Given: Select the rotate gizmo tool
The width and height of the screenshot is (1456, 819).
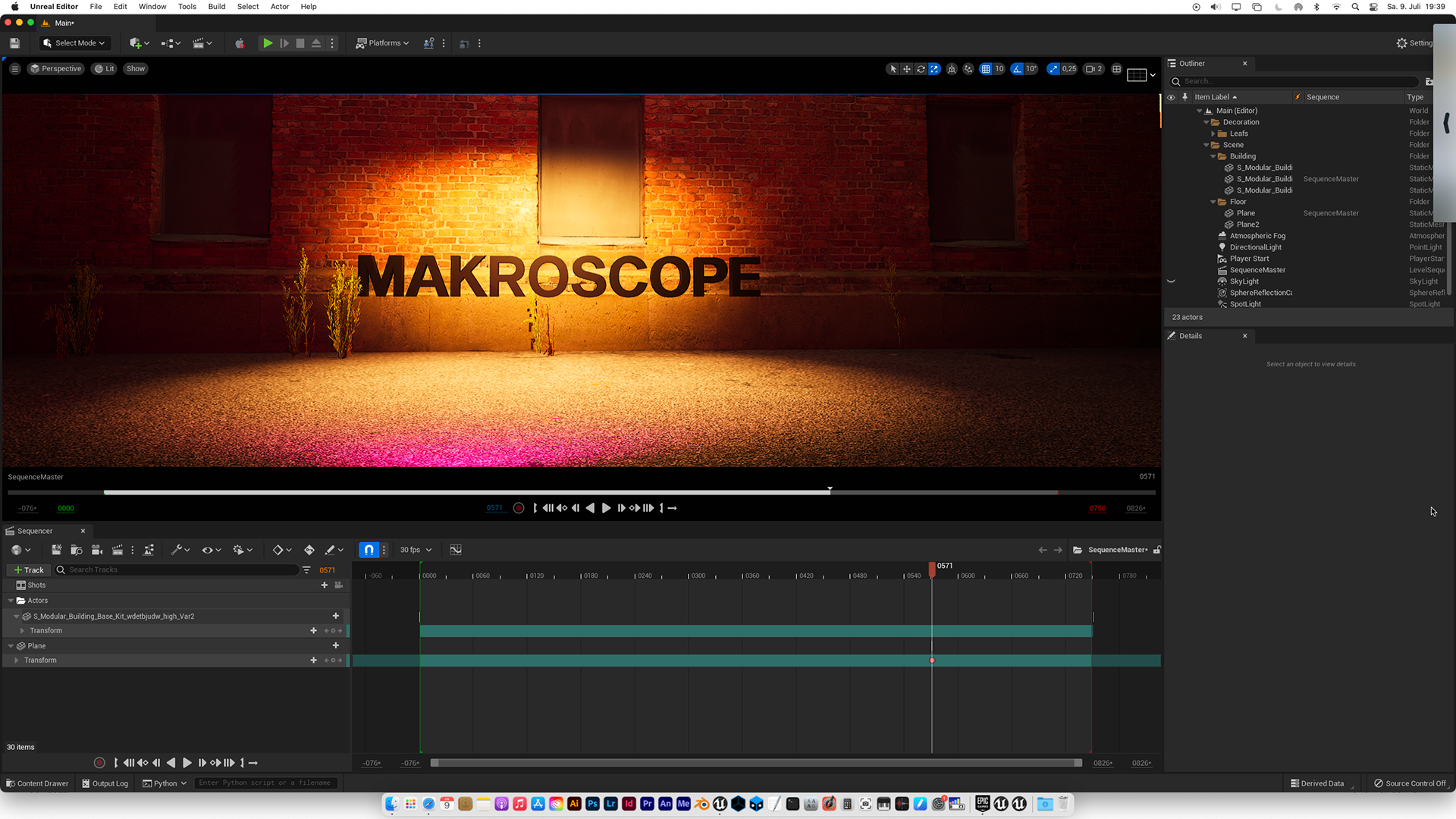Looking at the screenshot, I should click(921, 69).
